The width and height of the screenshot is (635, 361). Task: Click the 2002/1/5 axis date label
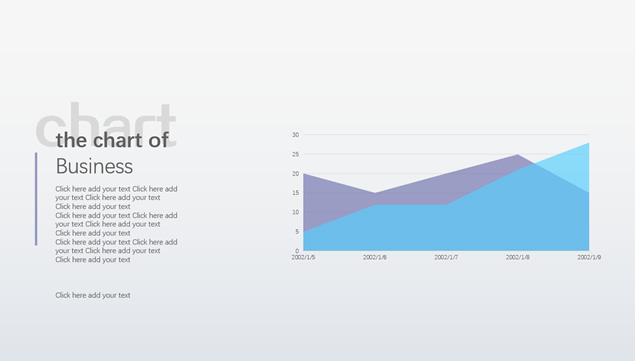(x=303, y=257)
